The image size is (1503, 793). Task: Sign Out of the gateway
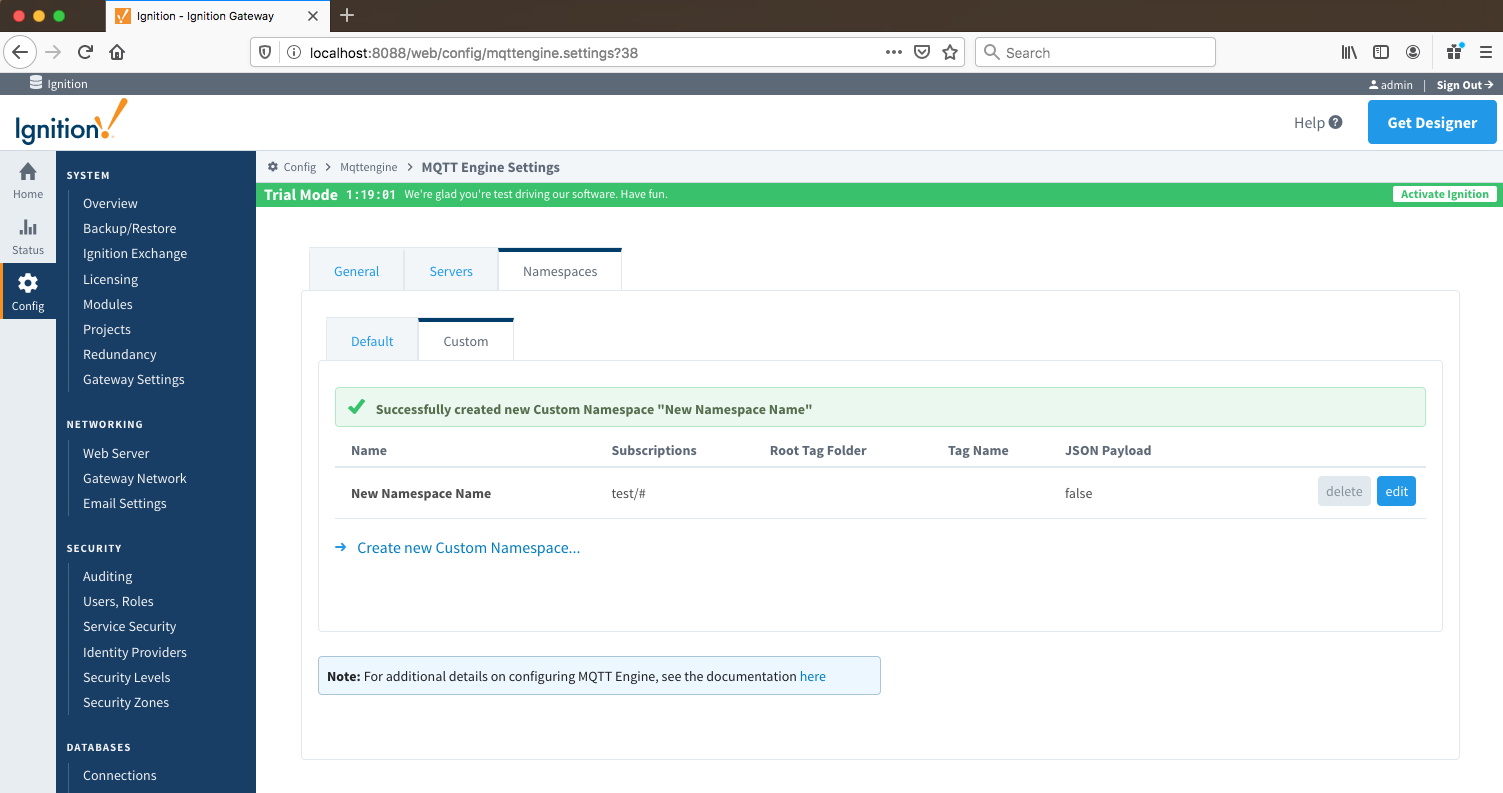point(1465,85)
